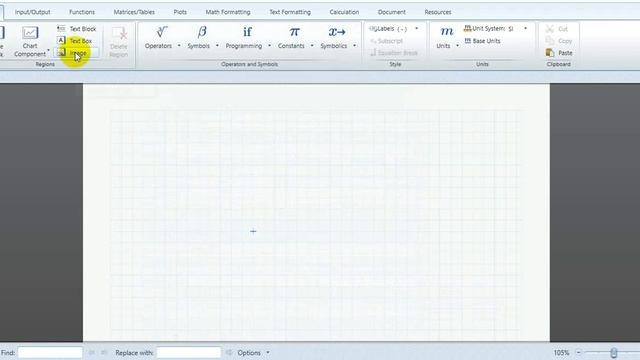The width and height of the screenshot is (640, 360).
Task: Open the Symbolics x-arrow icon
Action: (337, 32)
